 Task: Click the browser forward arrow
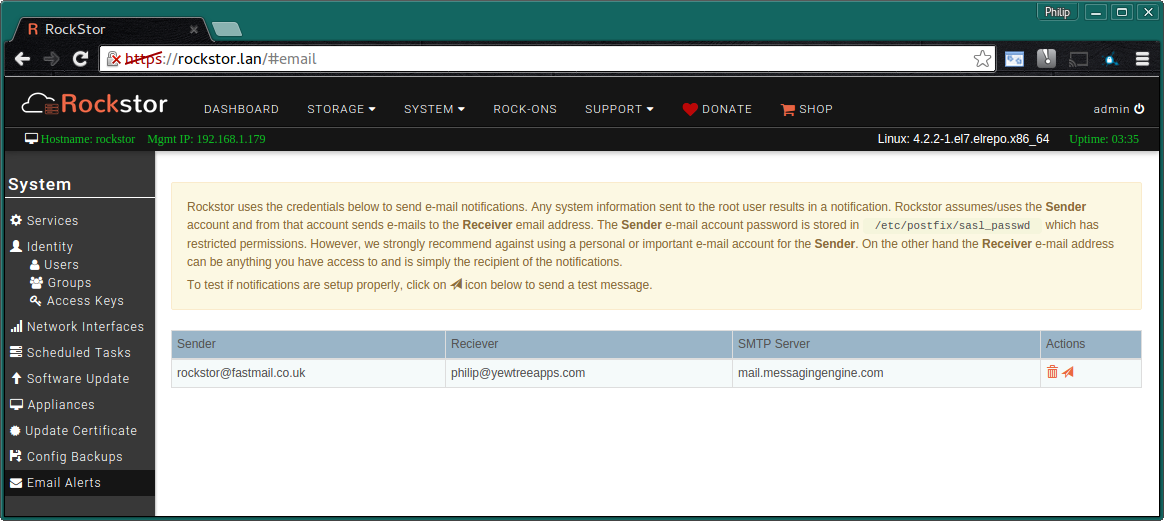(x=51, y=59)
